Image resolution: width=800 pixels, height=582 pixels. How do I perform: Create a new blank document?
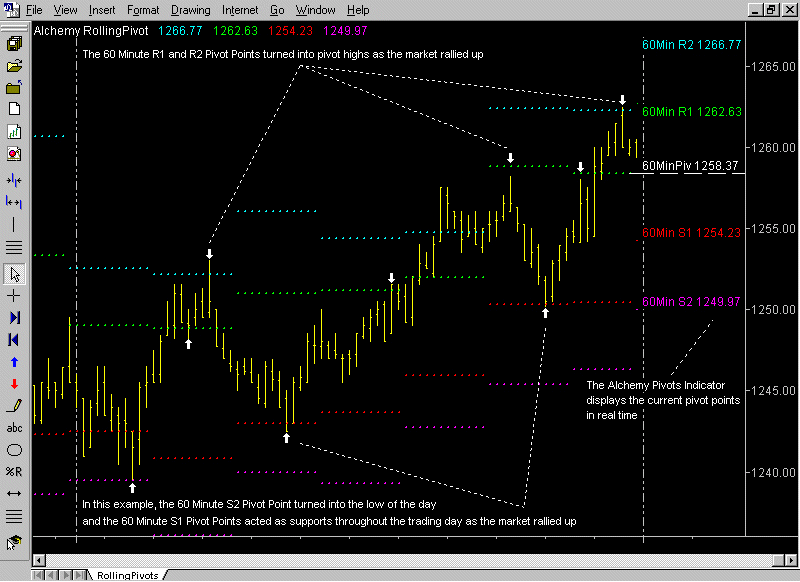(14, 109)
